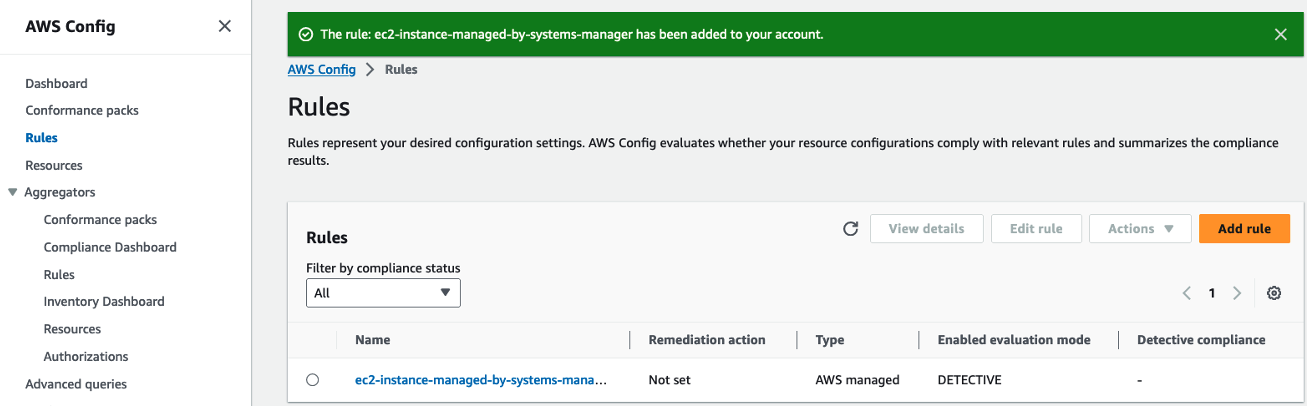Go to previous page of rules
The width and height of the screenshot is (1308, 408).
point(1187,293)
